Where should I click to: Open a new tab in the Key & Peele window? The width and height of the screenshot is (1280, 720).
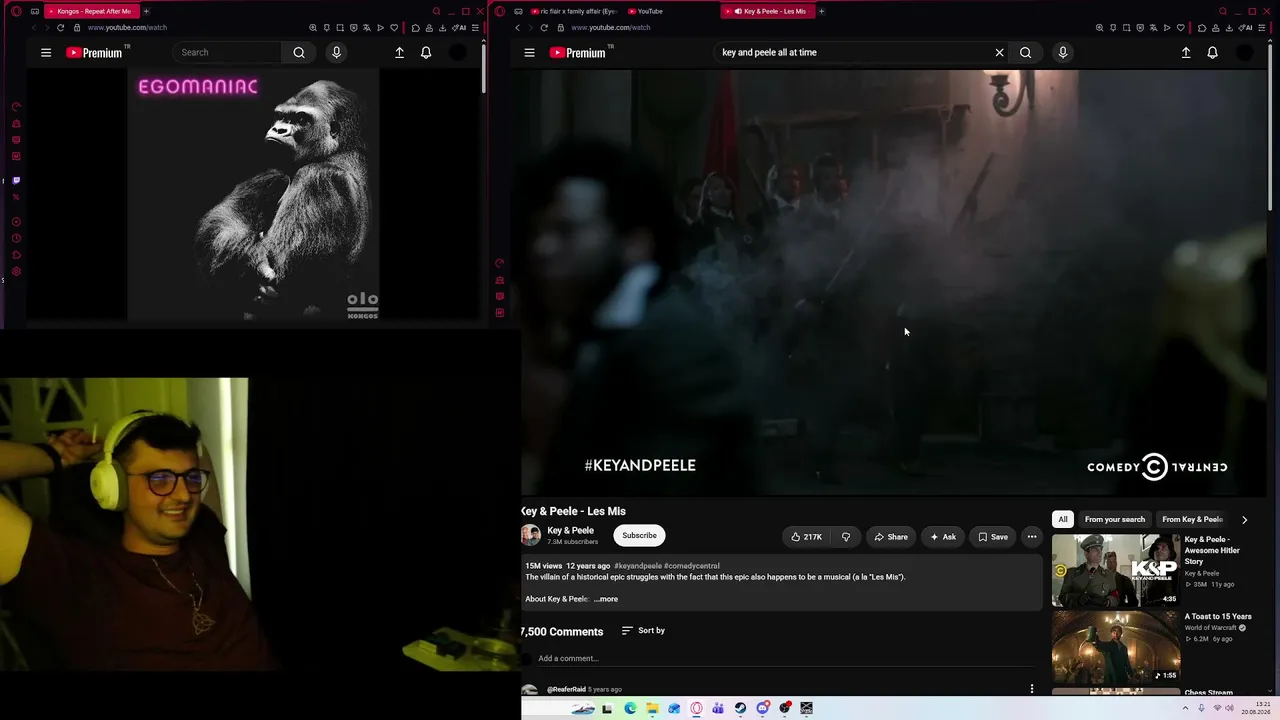point(822,11)
